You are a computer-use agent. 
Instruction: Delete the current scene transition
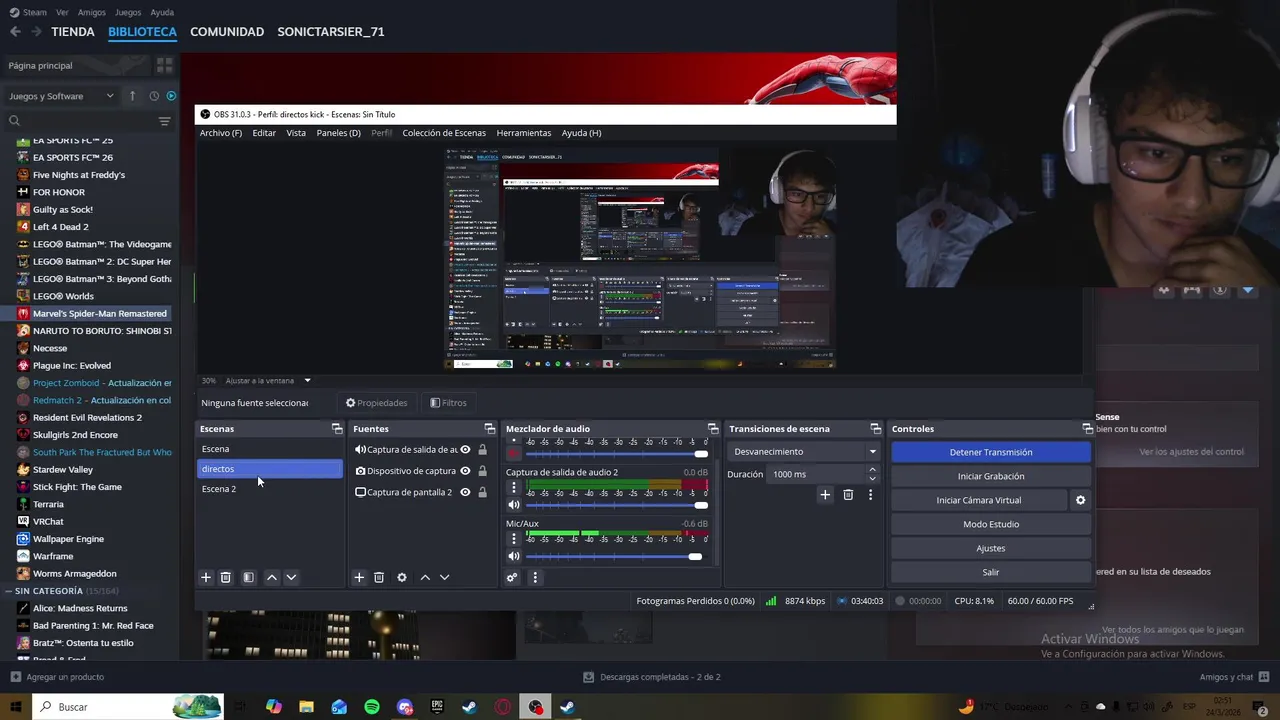tap(848, 494)
